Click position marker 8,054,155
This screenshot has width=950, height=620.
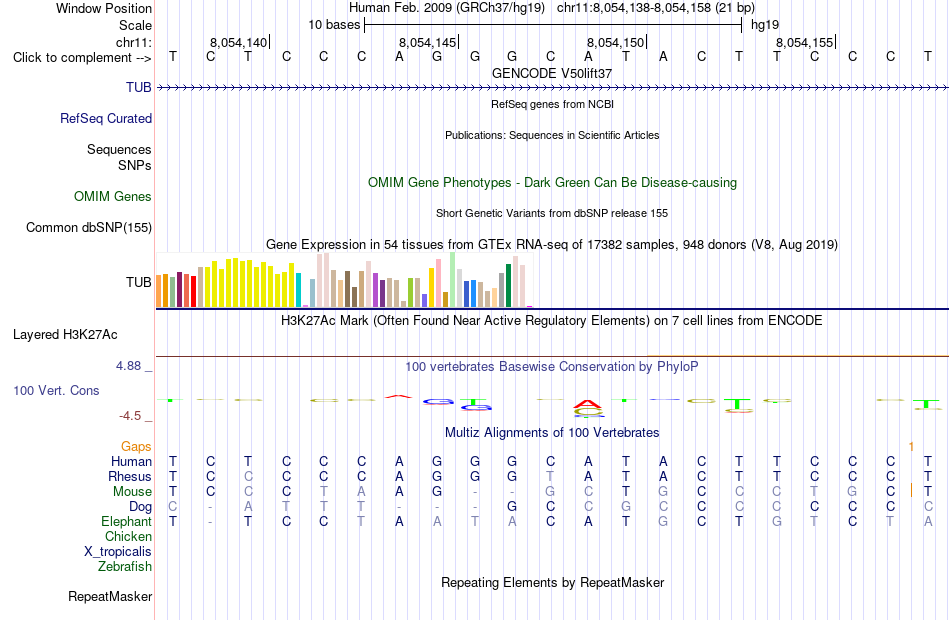[x=805, y=42]
